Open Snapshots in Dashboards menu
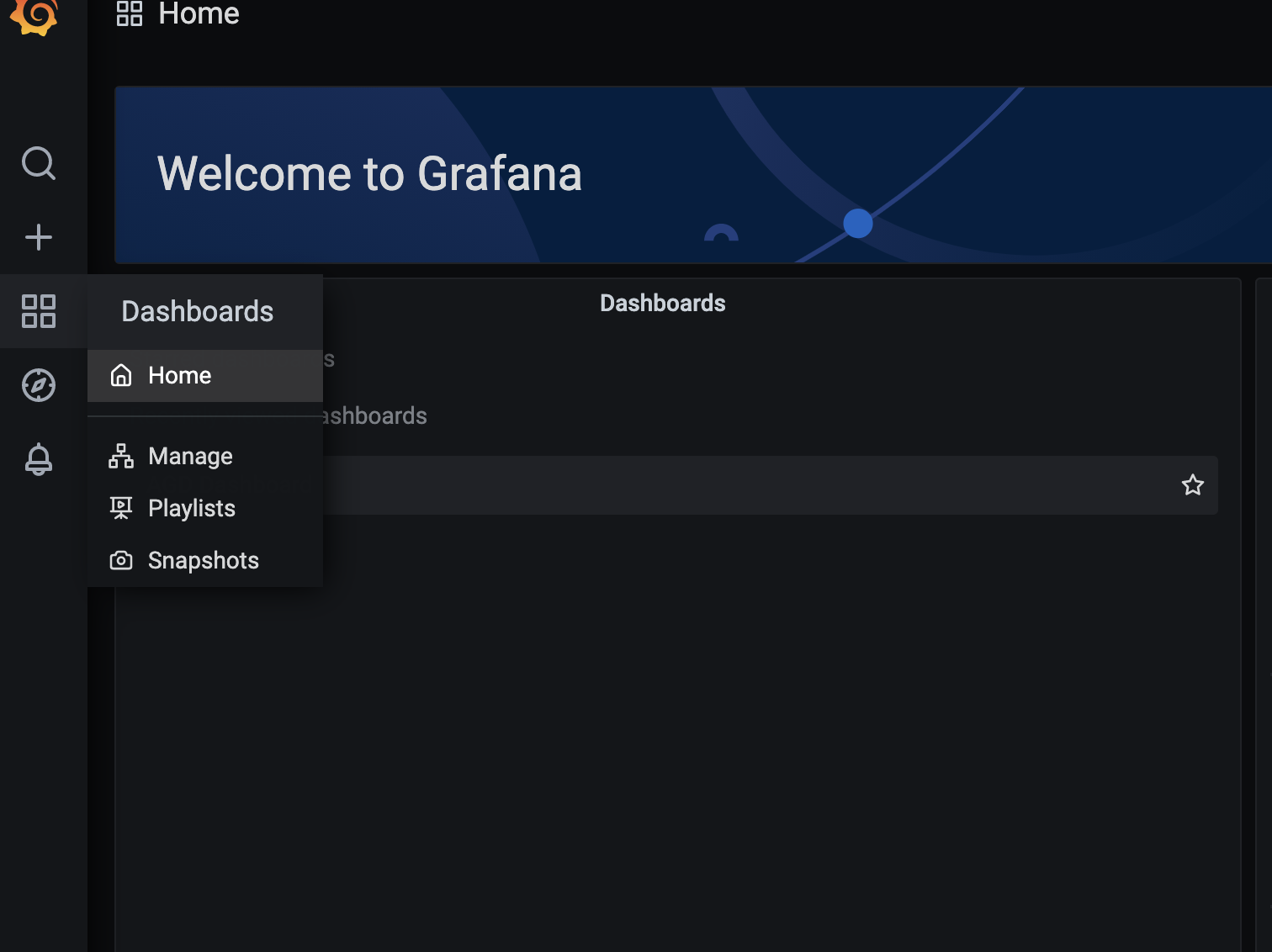Viewport: 1272px width, 952px height. point(205,560)
